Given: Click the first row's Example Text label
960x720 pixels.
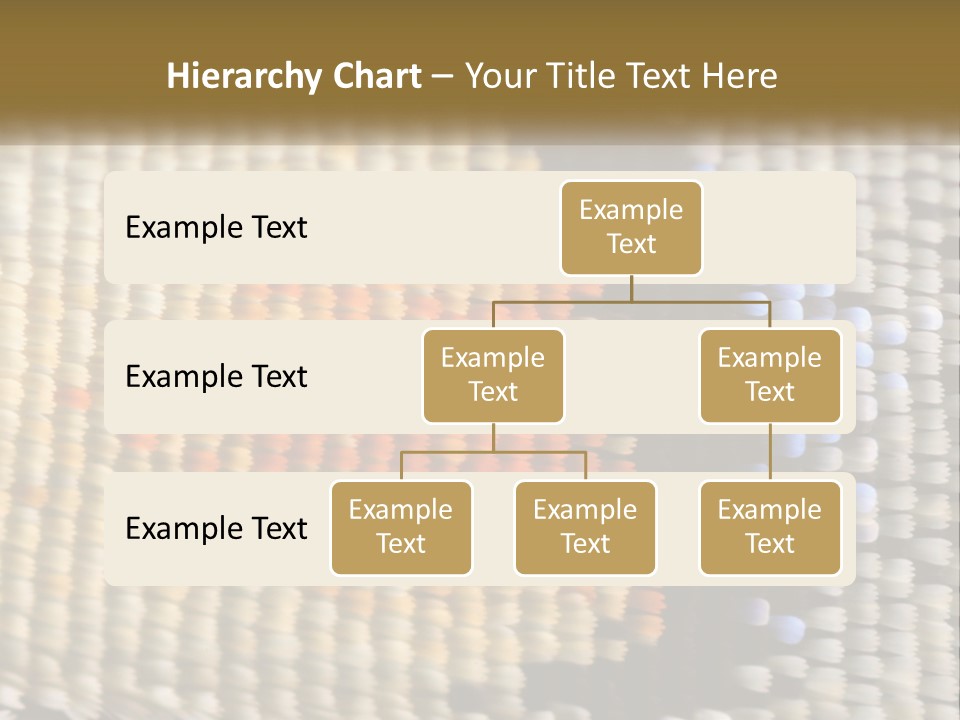Looking at the screenshot, I should (x=216, y=227).
